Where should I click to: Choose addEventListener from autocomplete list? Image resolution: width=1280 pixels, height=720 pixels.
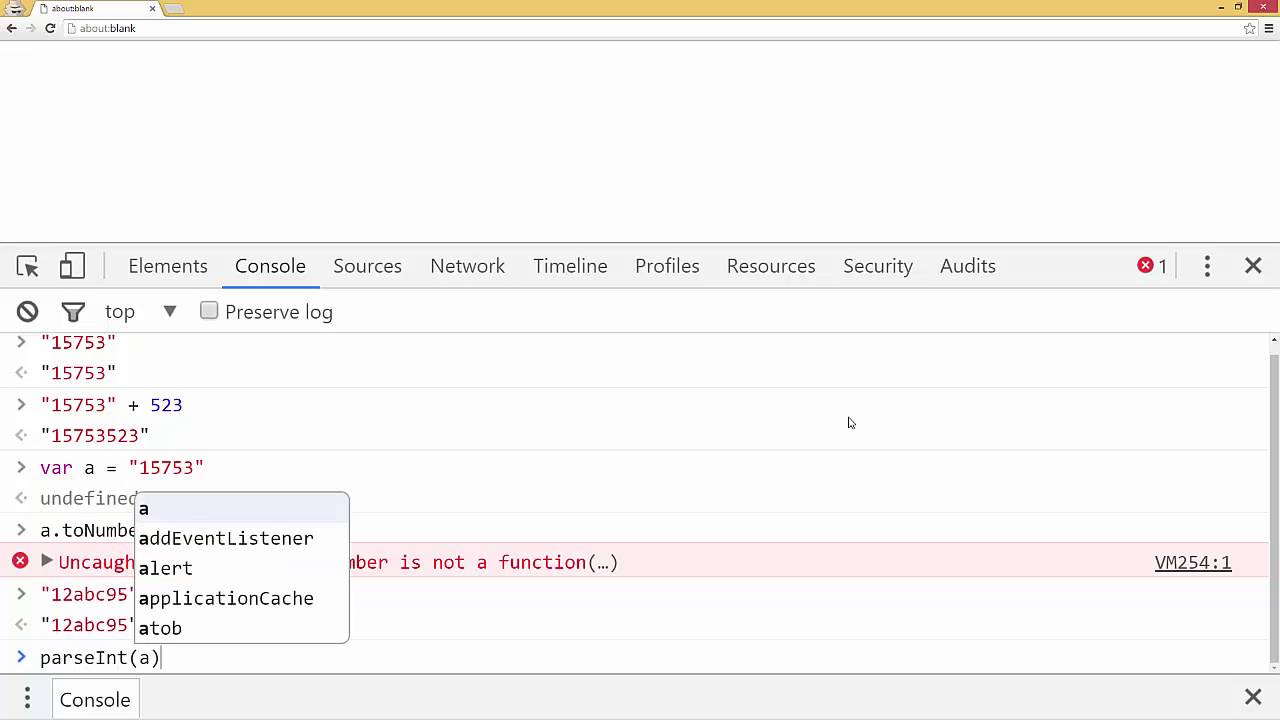click(x=226, y=538)
